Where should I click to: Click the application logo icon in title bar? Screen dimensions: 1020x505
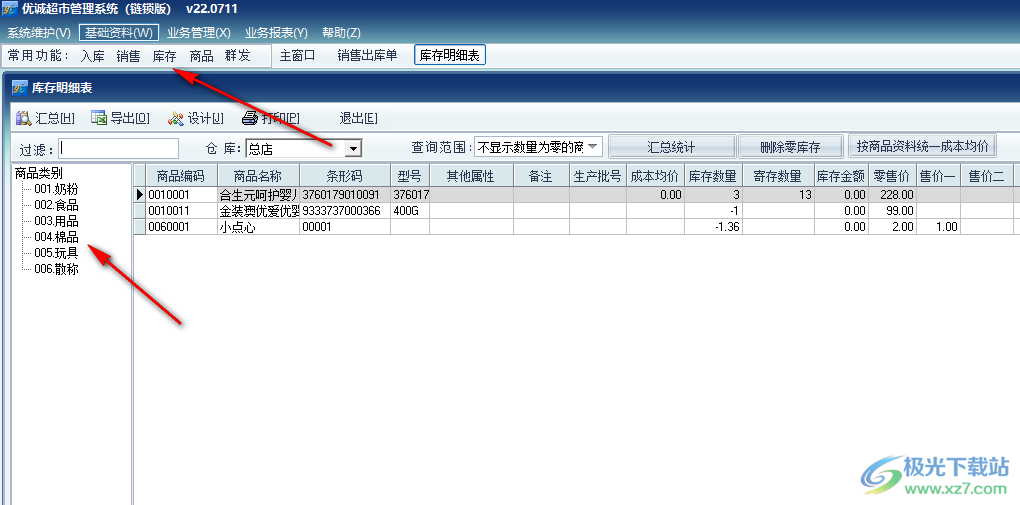coord(10,8)
